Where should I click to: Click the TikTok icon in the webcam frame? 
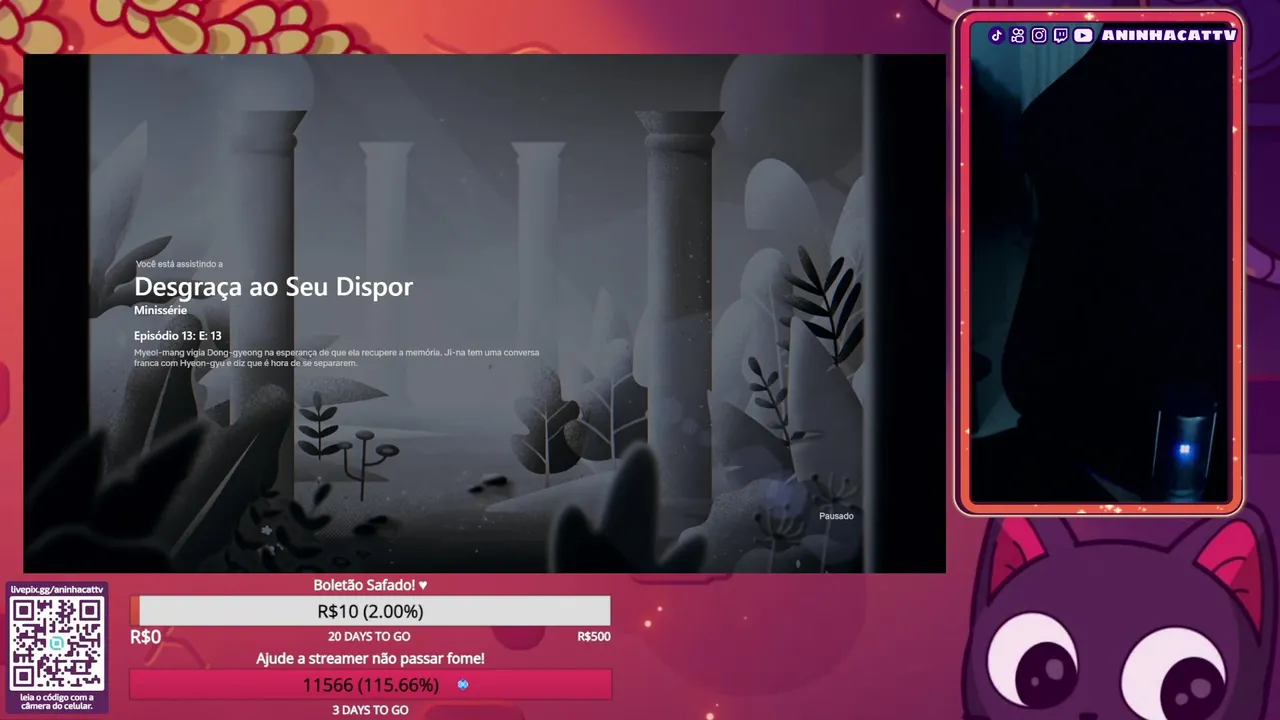point(996,35)
